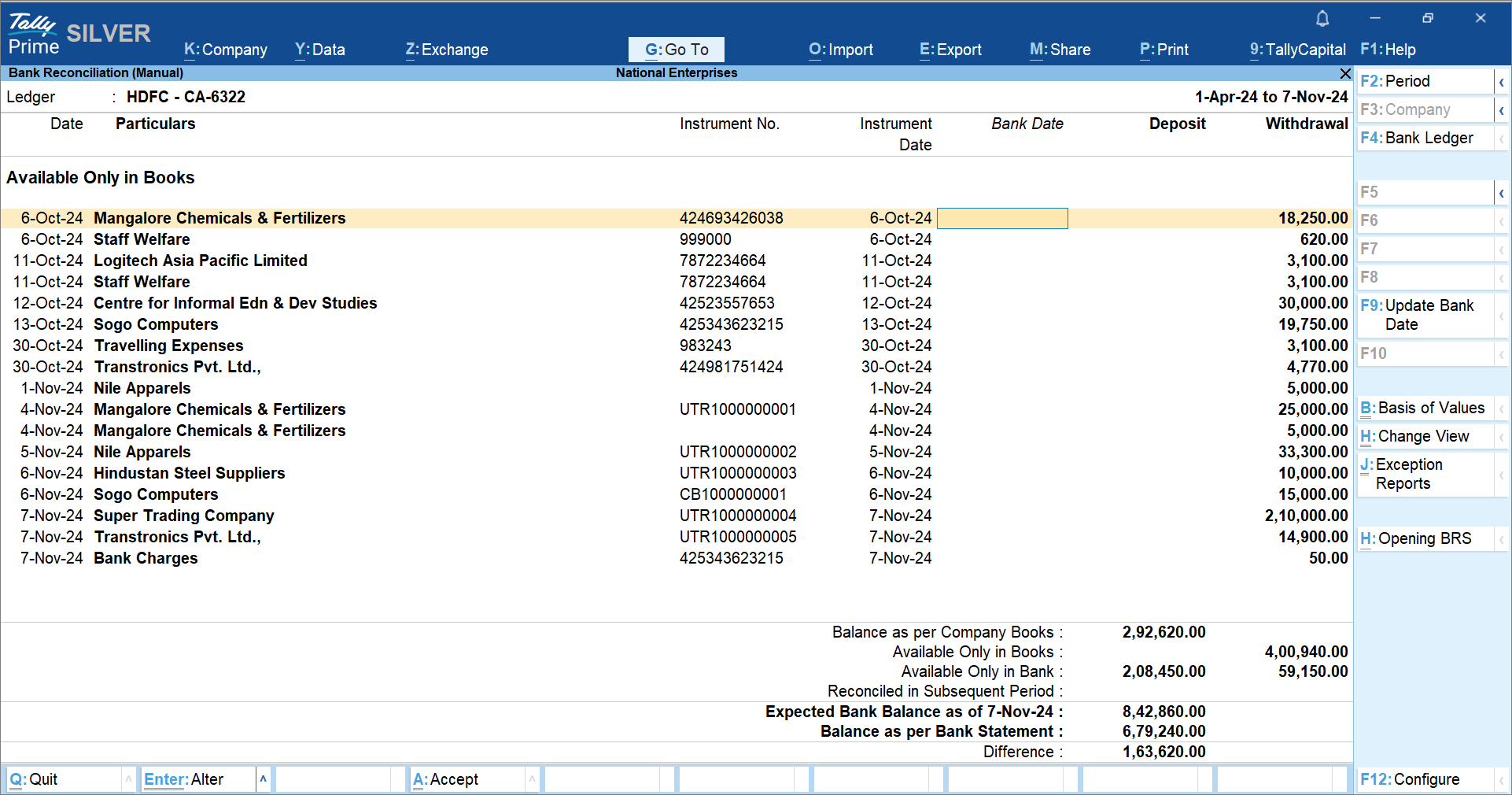This screenshot has width=1512, height=795.
Task: Click the Staff Welfare row dated 11-Oct-24
Action: pos(677,282)
